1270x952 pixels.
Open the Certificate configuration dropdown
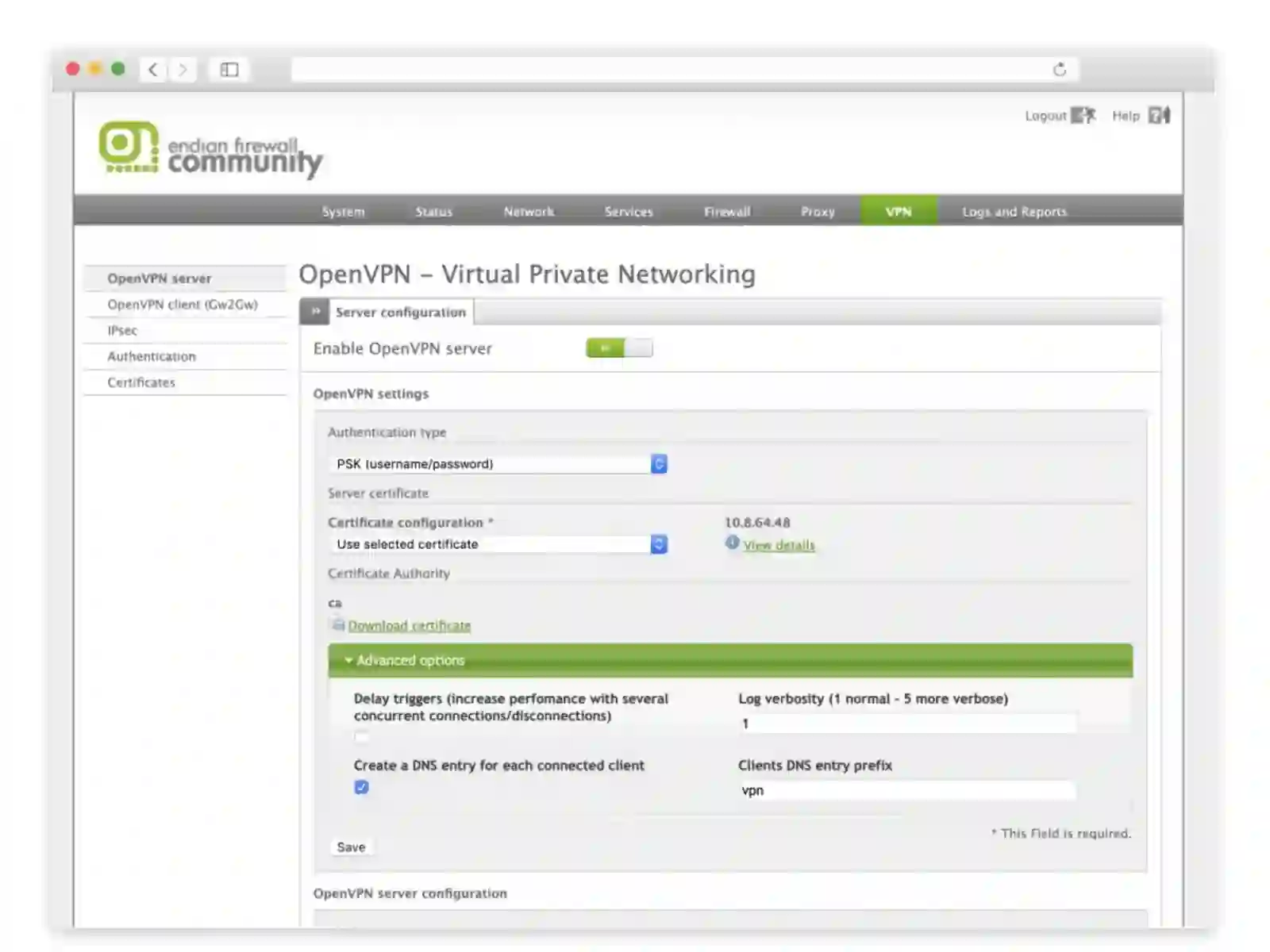point(498,544)
